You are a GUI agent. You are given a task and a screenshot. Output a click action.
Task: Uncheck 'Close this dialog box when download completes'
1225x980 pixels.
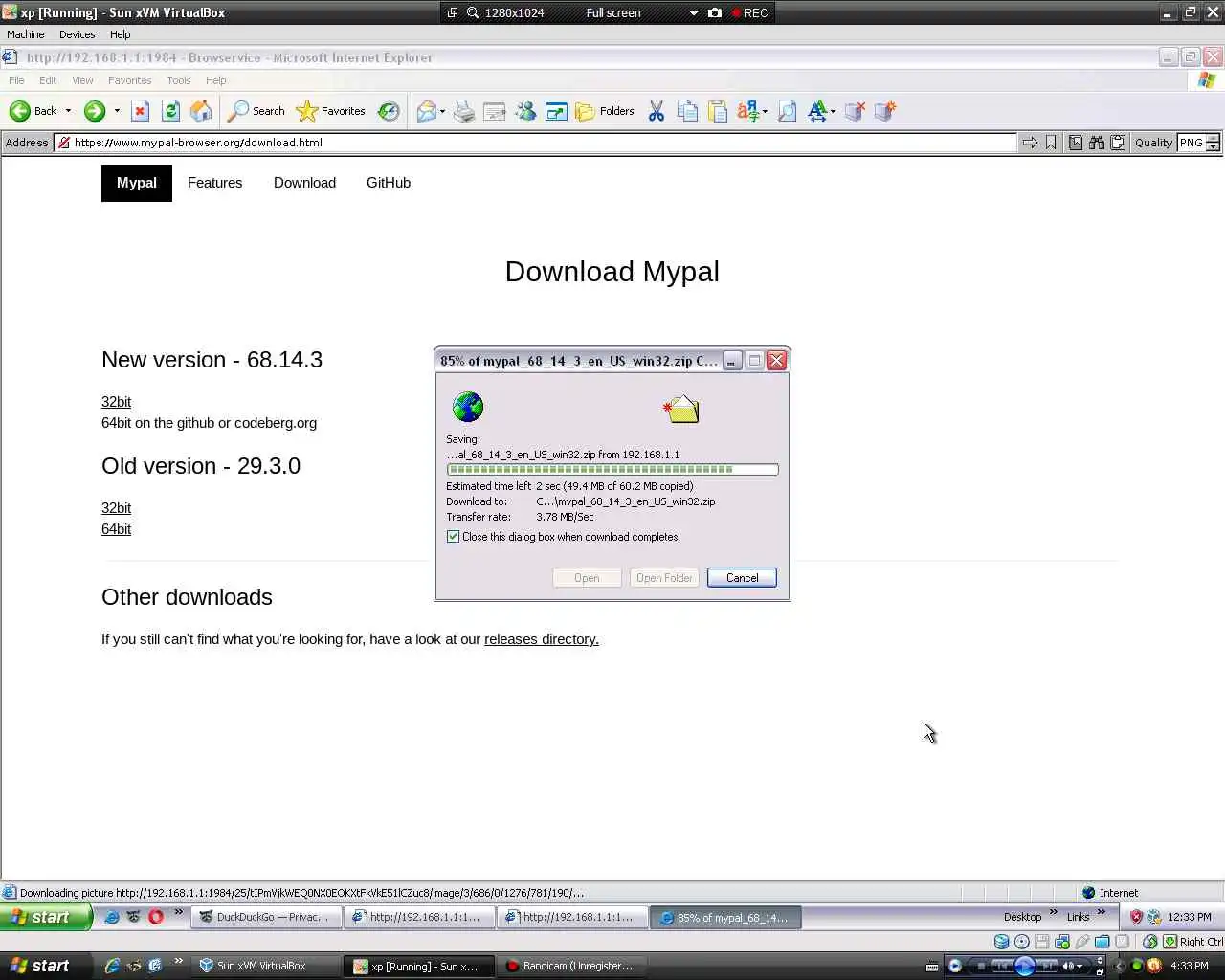[x=454, y=537]
